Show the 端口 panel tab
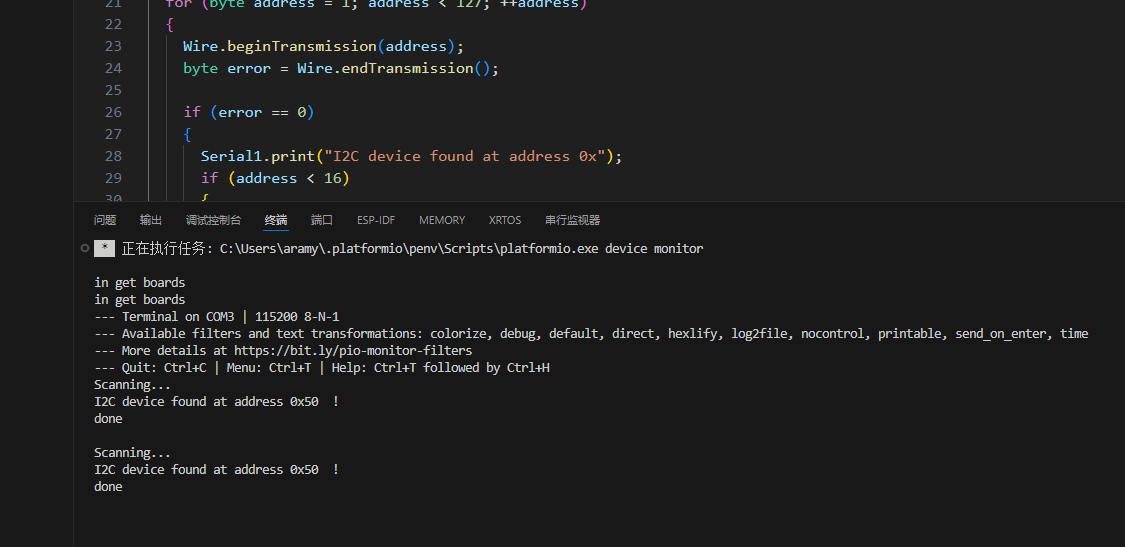Screen dimensions: 1125x547 click(322, 220)
